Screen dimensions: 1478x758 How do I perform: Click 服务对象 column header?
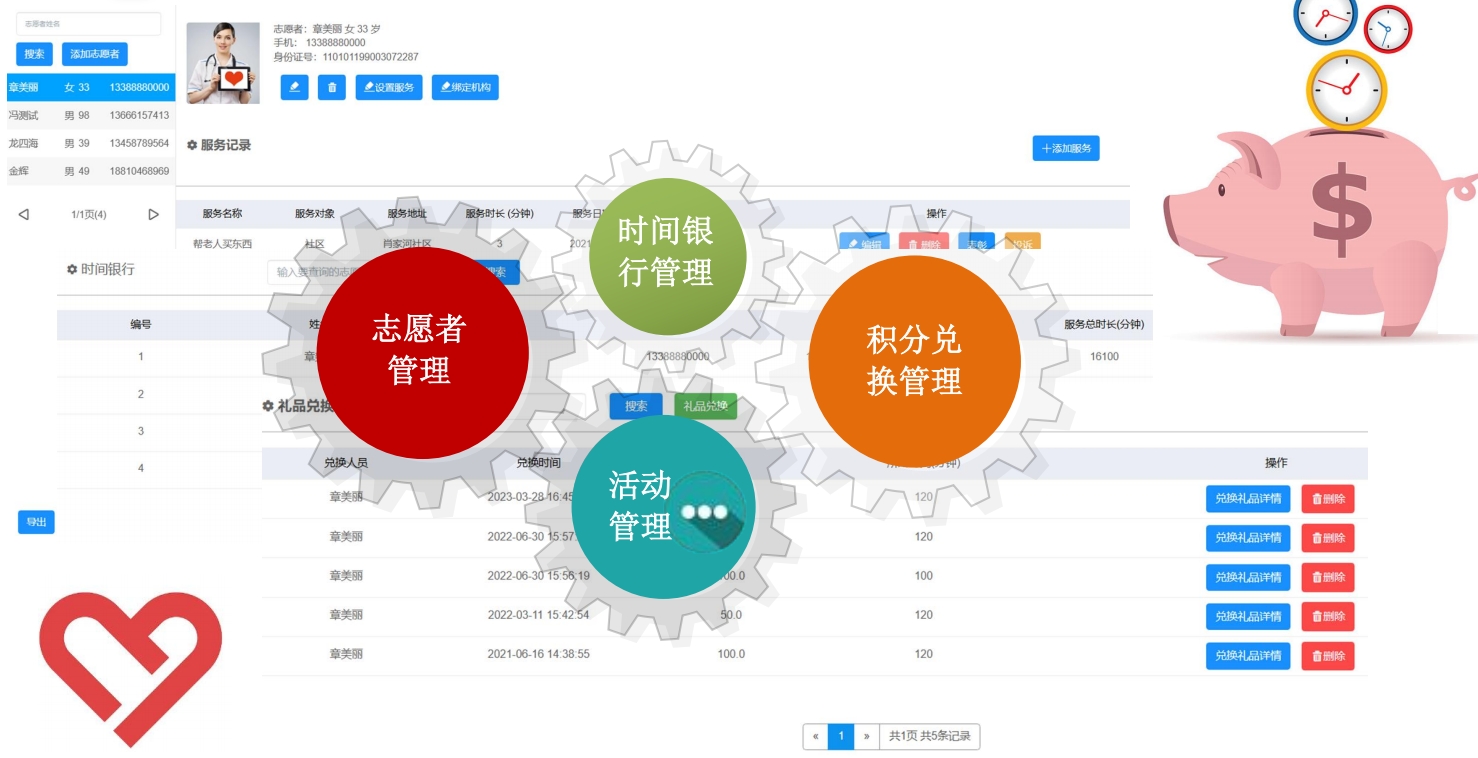pyautogui.click(x=315, y=214)
